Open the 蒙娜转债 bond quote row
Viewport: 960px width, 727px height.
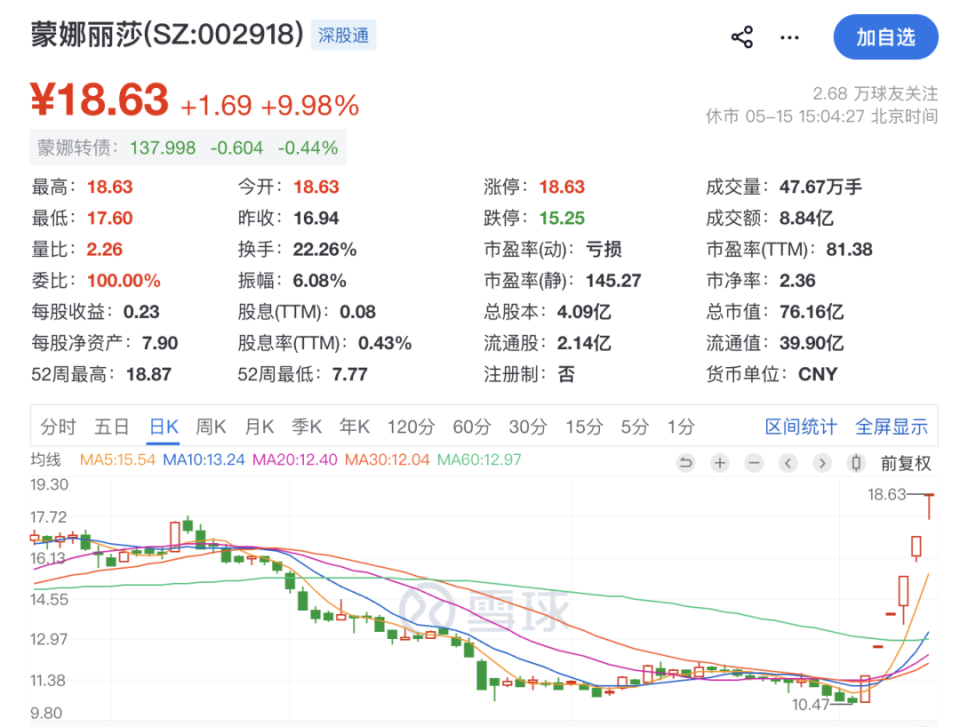(x=188, y=148)
